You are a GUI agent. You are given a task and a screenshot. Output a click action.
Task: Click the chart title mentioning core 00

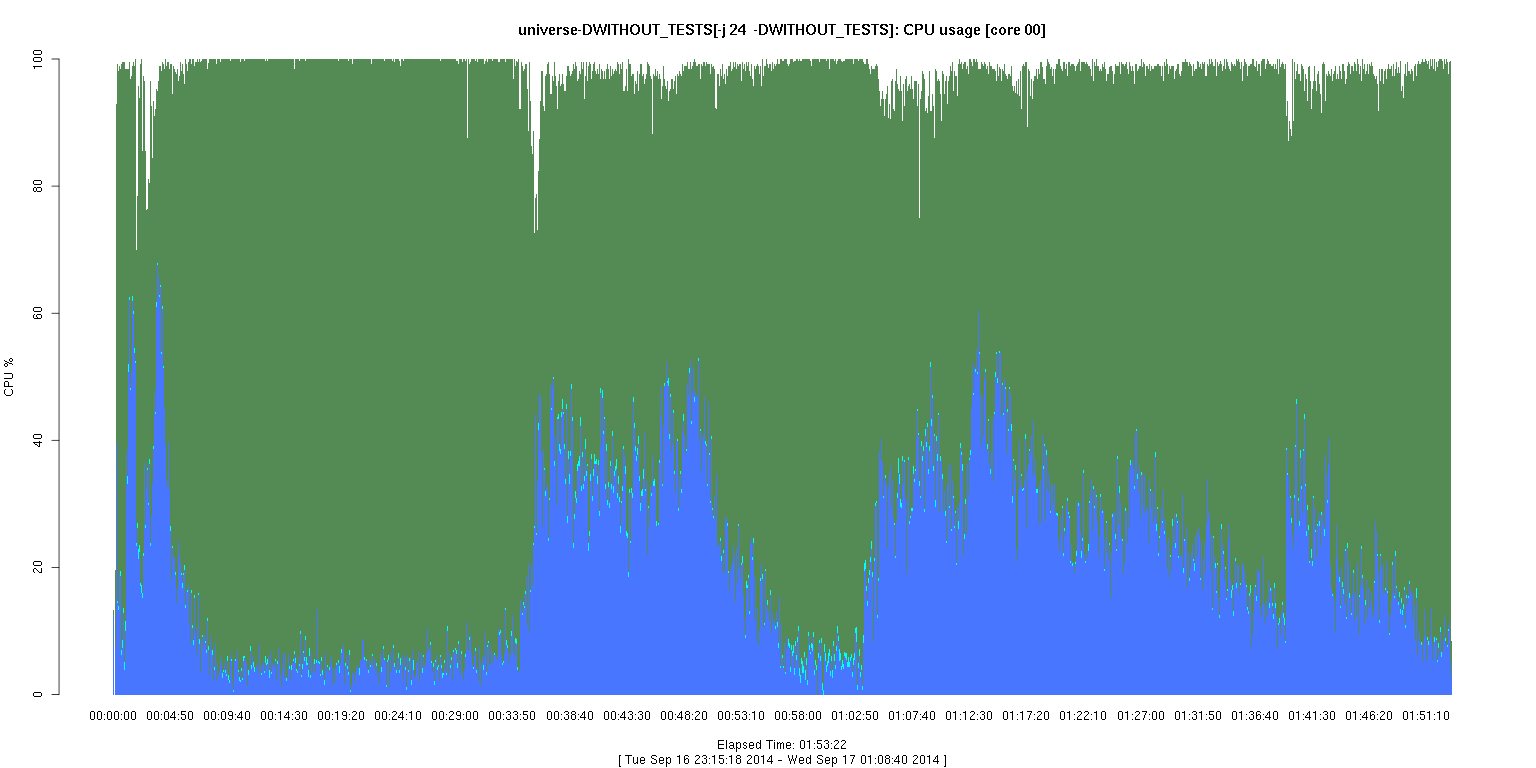pyautogui.click(x=782, y=31)
